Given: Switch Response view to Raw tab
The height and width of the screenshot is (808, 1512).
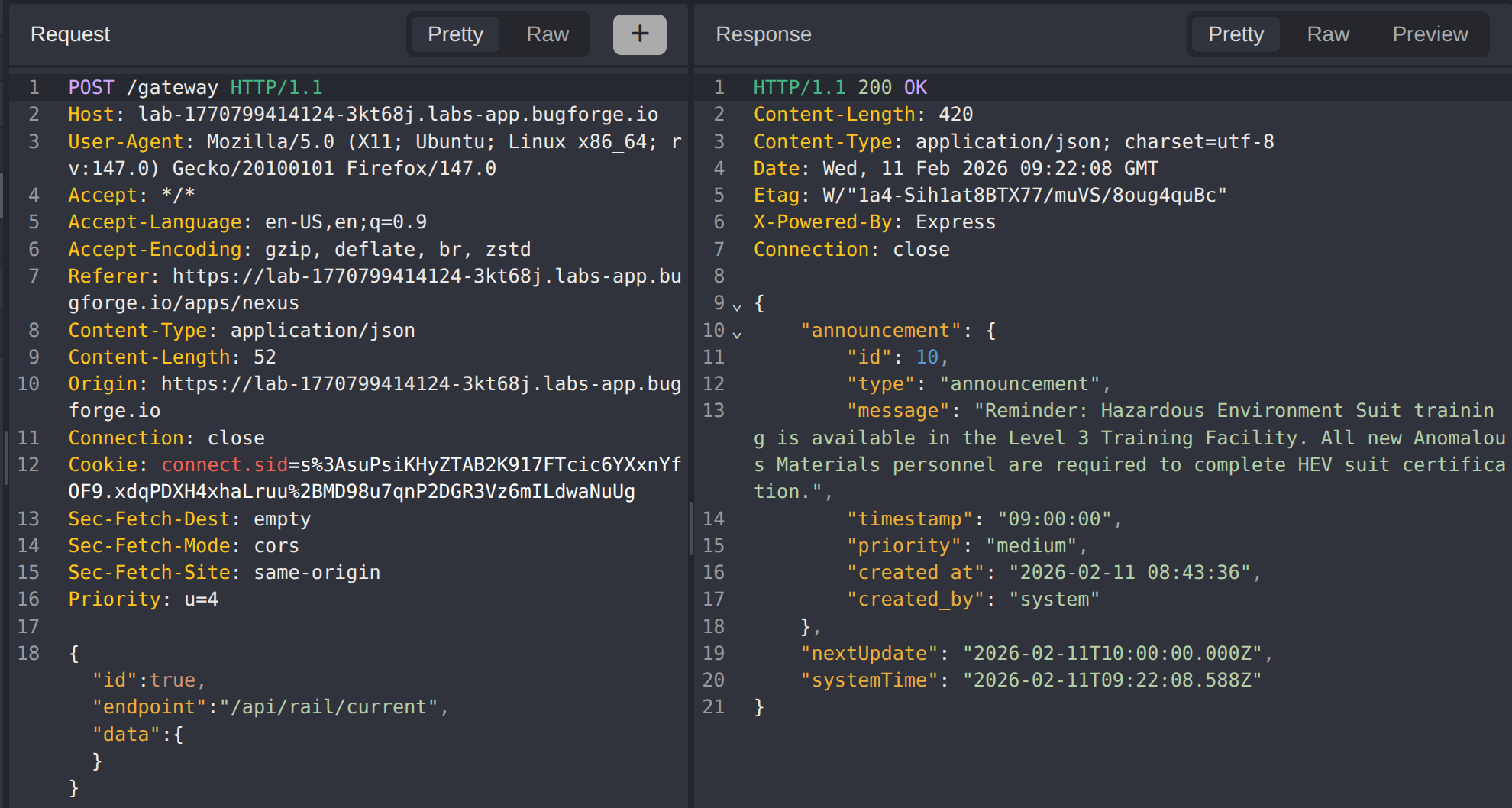Looking at the screenshot, I should [x=1327, y=34].
